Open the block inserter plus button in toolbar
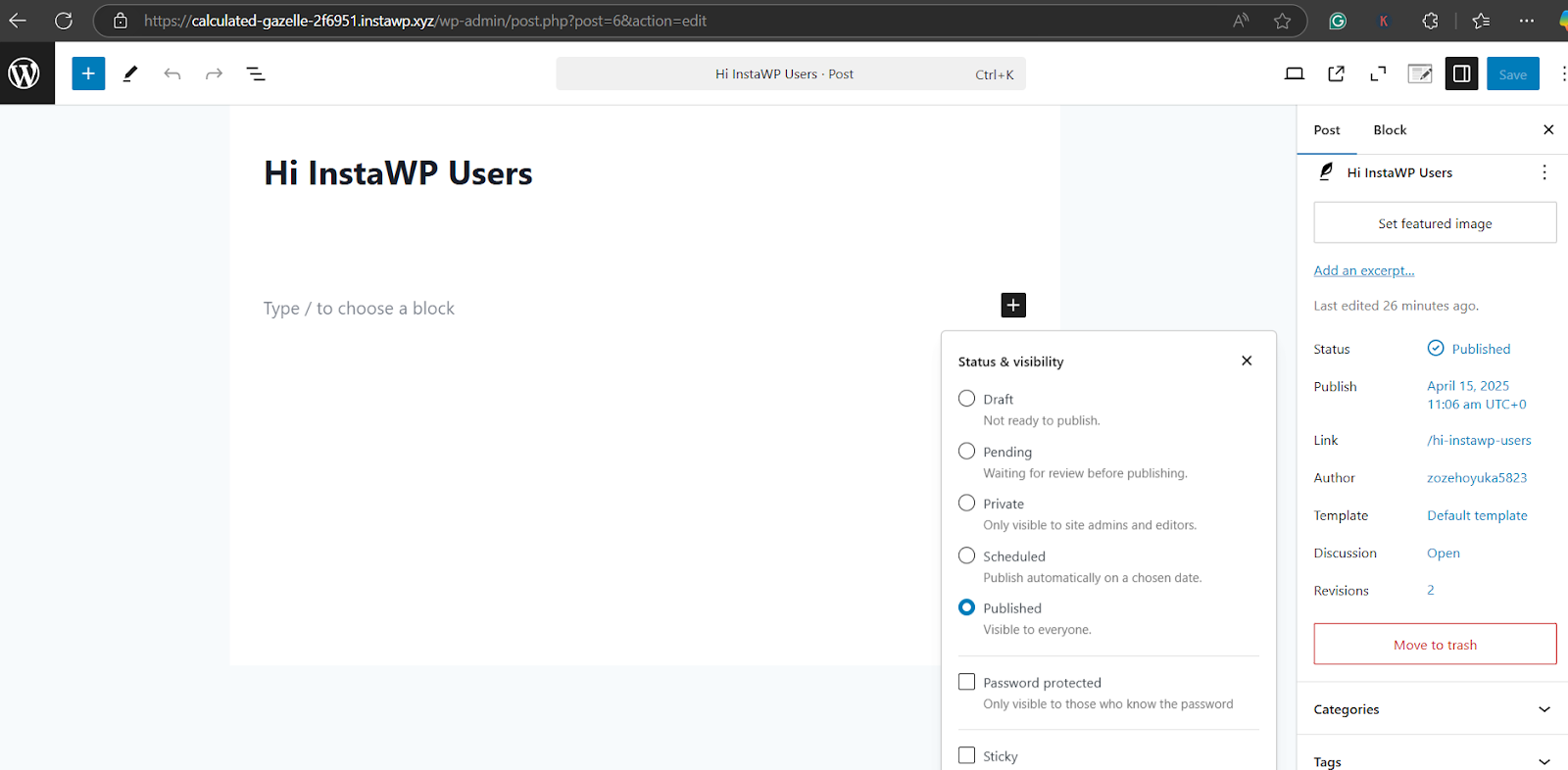 [x=88, y=73]
